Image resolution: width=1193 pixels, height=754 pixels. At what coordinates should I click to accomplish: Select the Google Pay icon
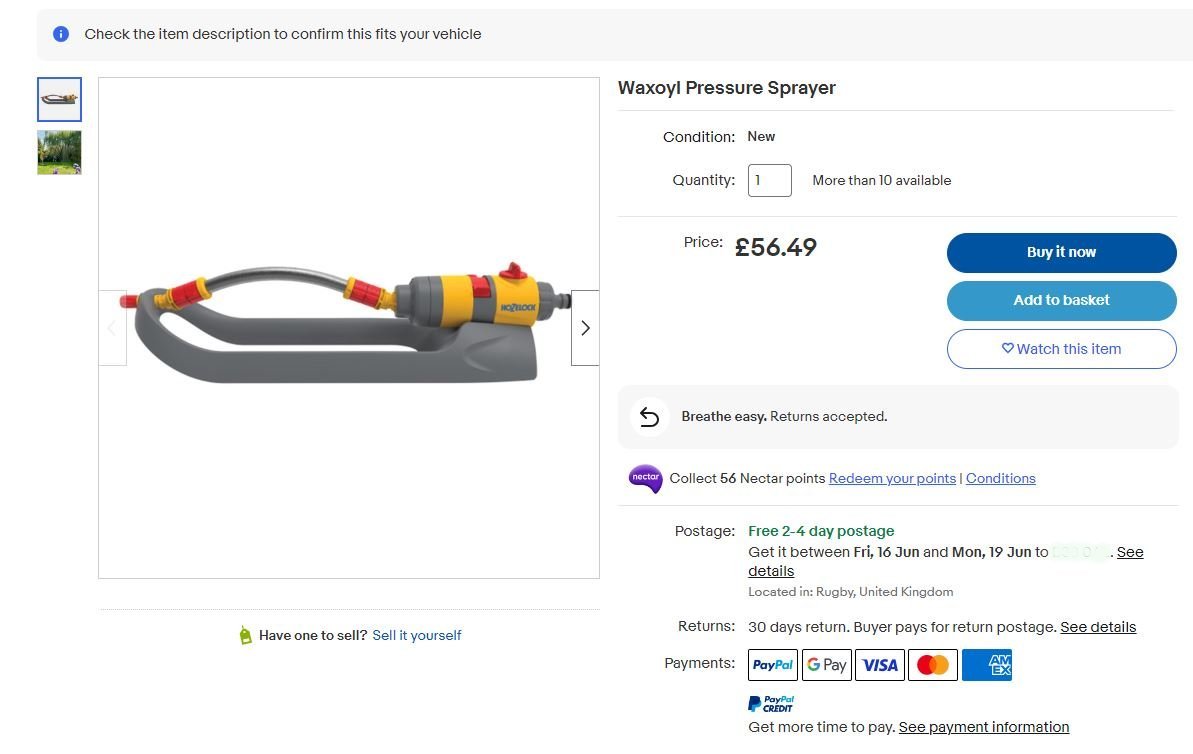point(827,665)
